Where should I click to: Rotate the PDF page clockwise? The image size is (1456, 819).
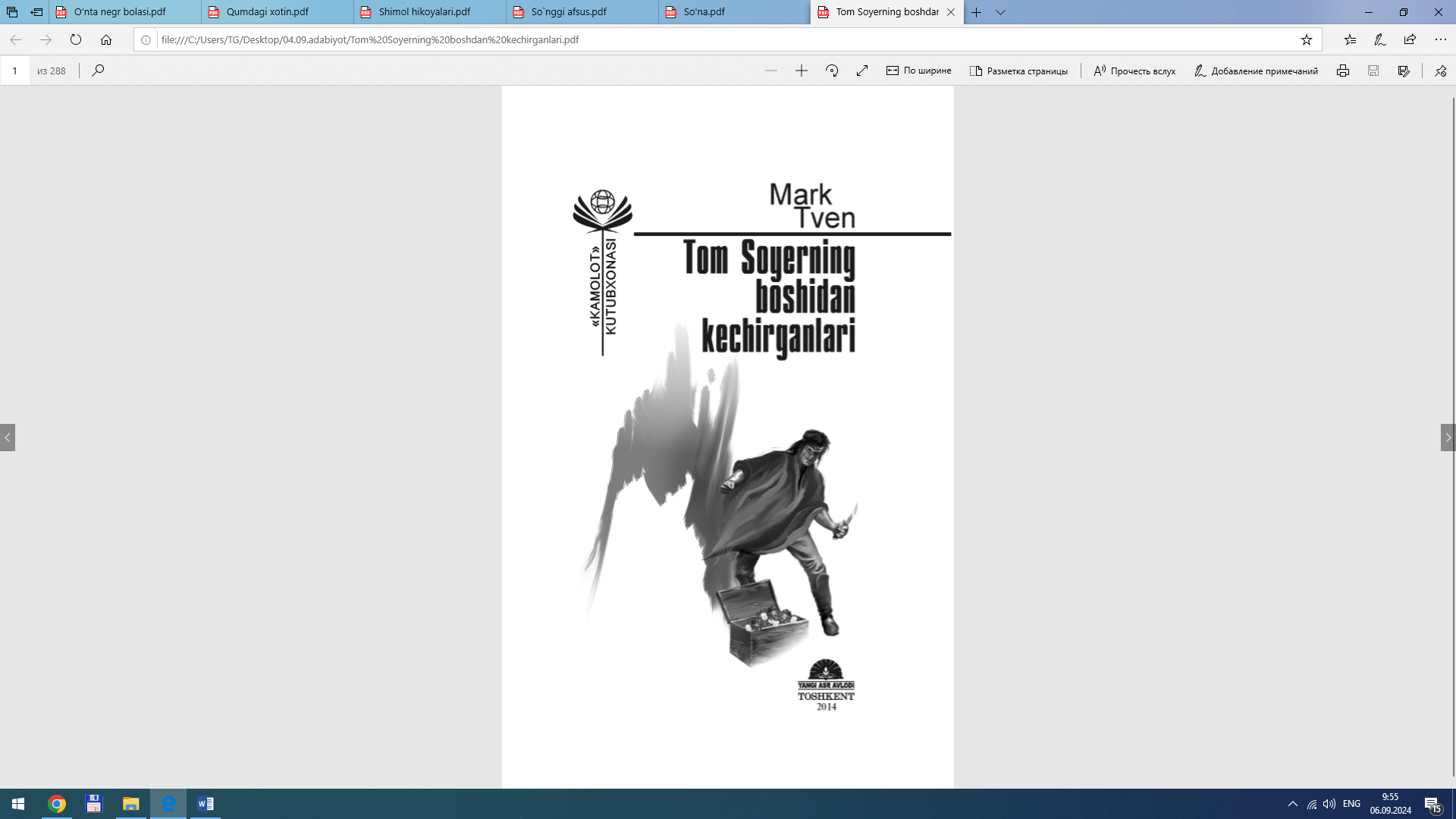[832, 71]
